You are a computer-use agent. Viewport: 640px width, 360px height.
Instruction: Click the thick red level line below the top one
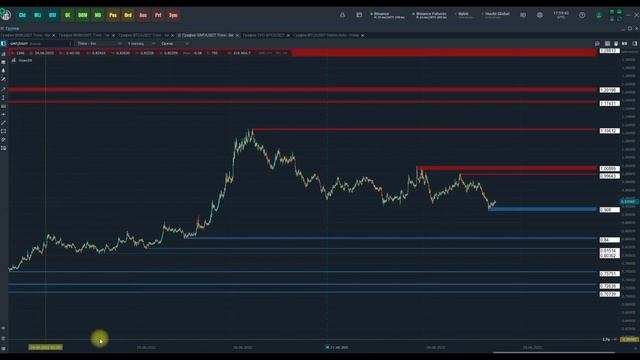point(302,89)
